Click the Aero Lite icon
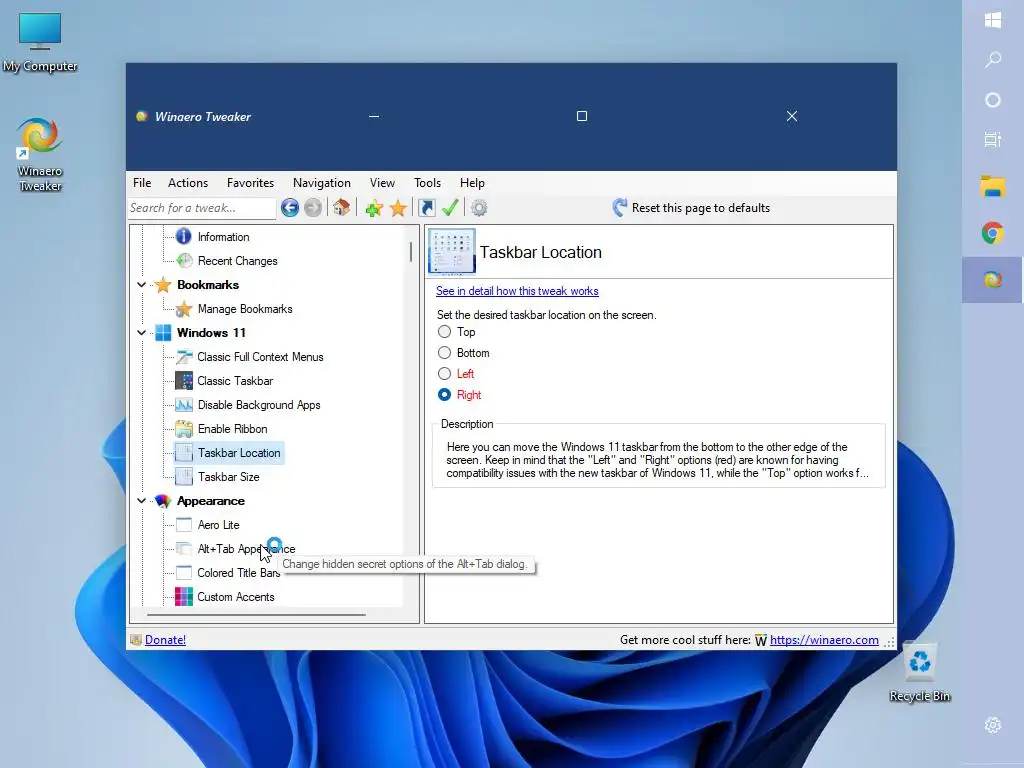 click(184, 525)
